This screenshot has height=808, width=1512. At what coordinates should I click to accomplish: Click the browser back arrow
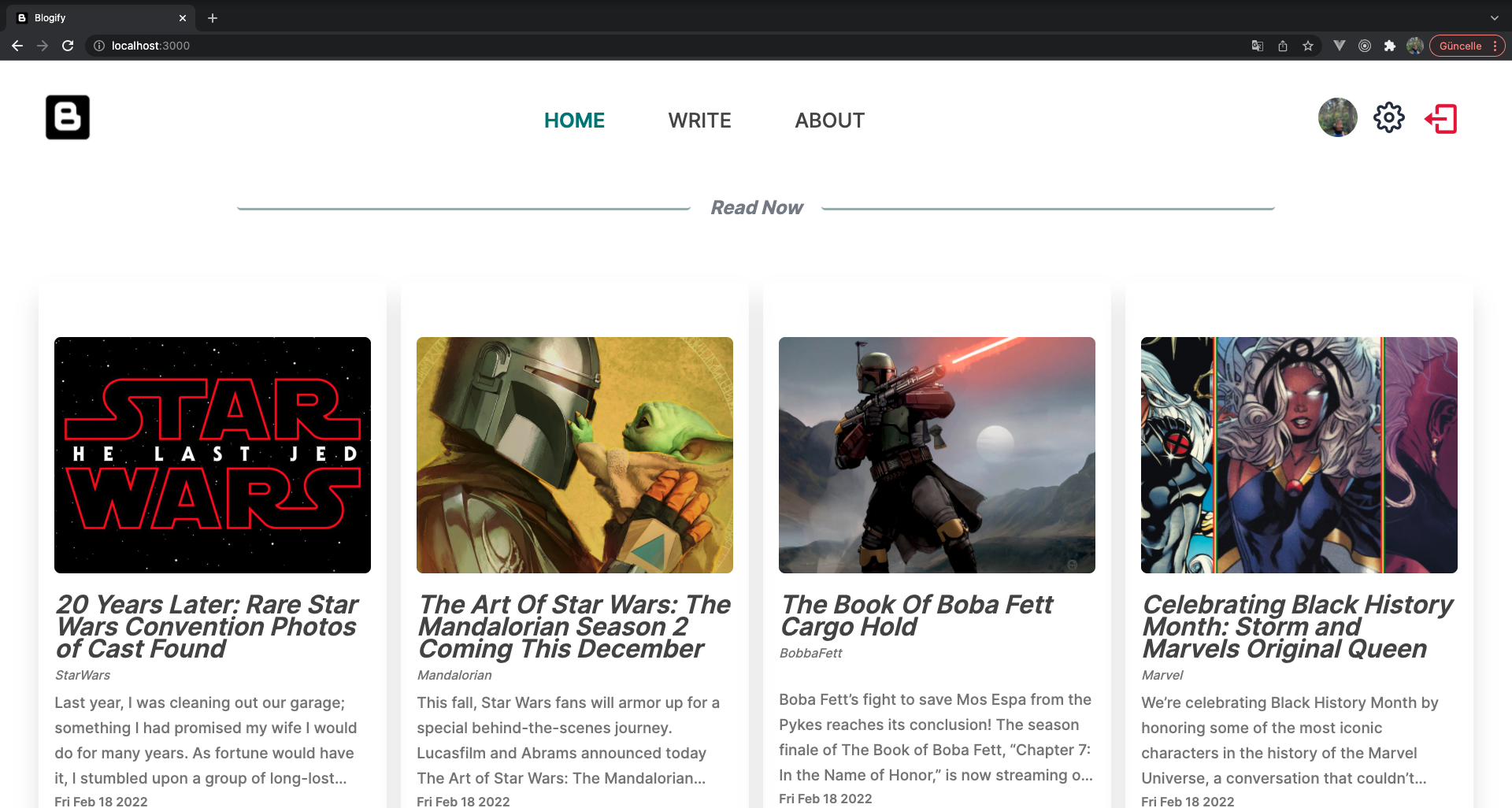[17, 46]
